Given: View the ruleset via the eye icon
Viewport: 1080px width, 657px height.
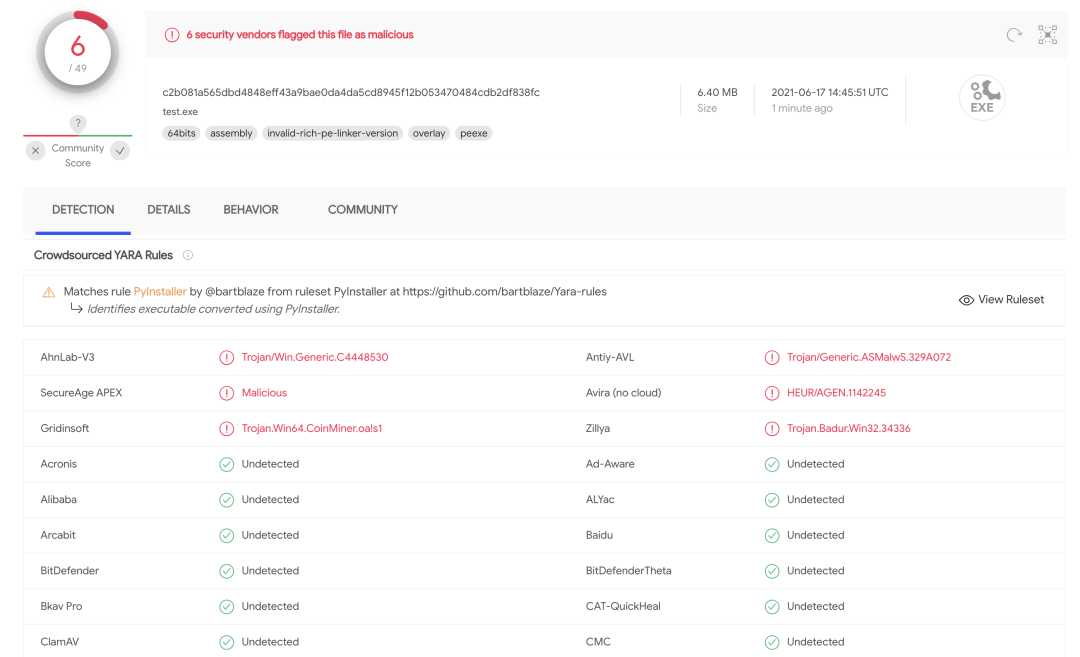Looking at the screenshot, I should (966, 300).
